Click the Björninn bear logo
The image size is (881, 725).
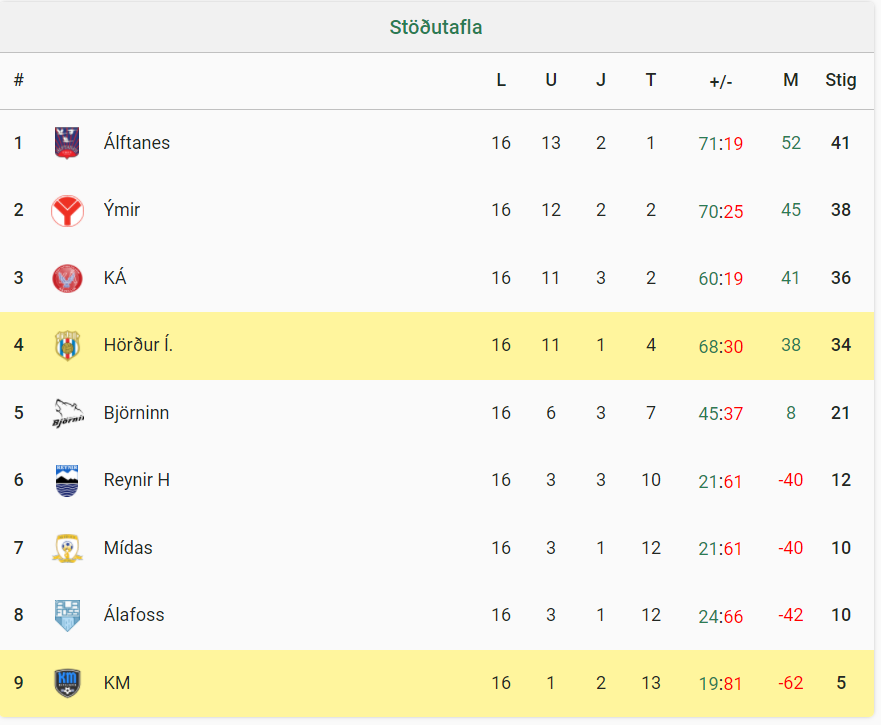coord(68,413)
